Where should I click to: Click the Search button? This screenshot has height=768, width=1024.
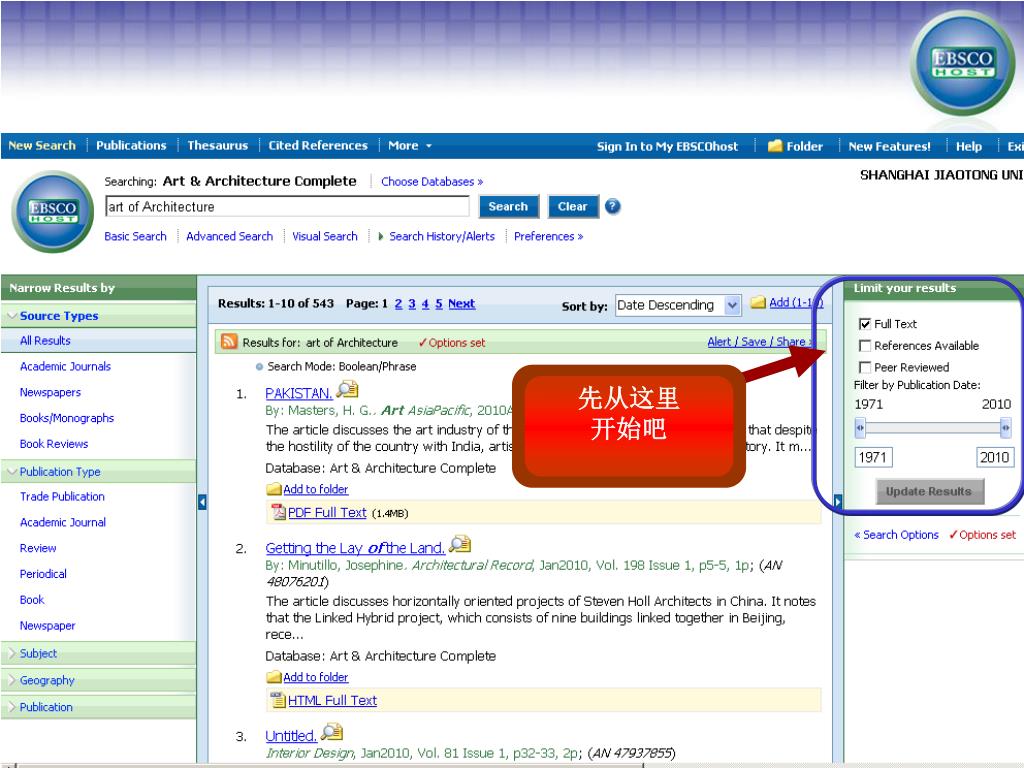click(x=508, y=206)
